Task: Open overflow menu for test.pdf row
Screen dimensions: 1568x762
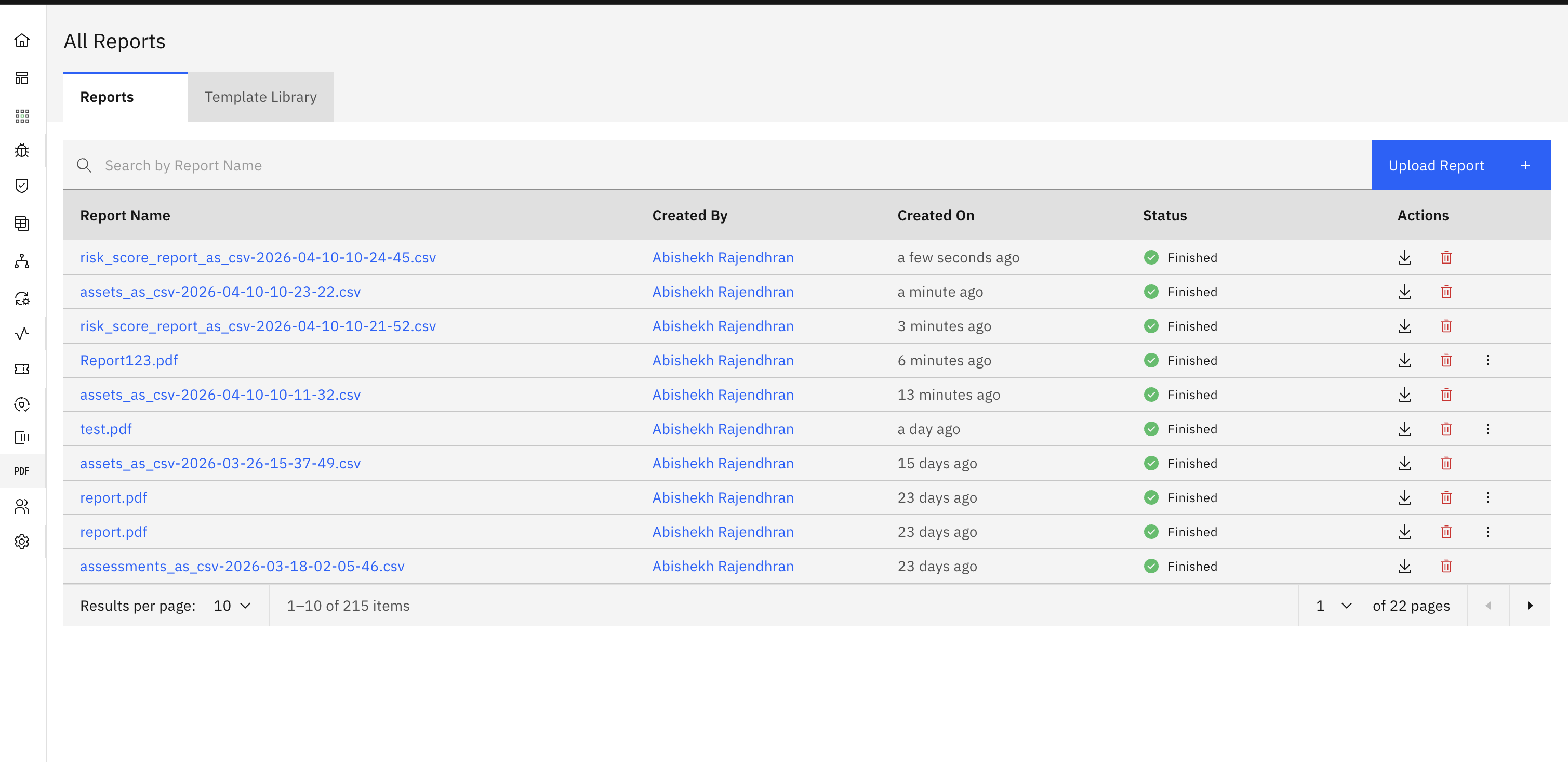Action: tap(1487, 429)
